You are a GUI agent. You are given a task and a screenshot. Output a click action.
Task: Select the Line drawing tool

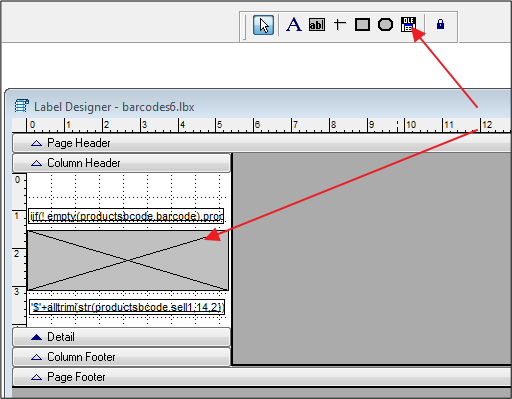pyautogui.click(x=340, y=25)
